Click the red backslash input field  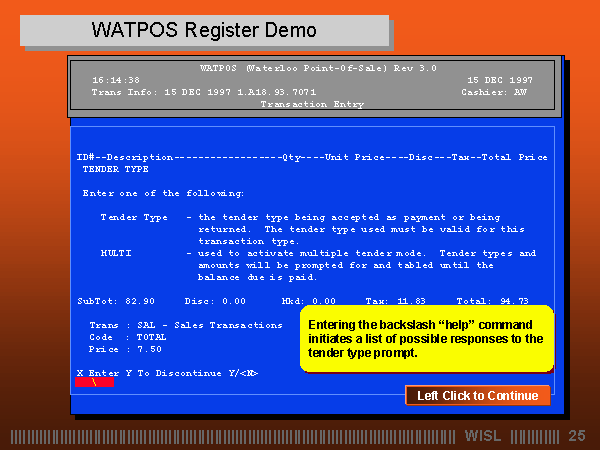point(94,383)
